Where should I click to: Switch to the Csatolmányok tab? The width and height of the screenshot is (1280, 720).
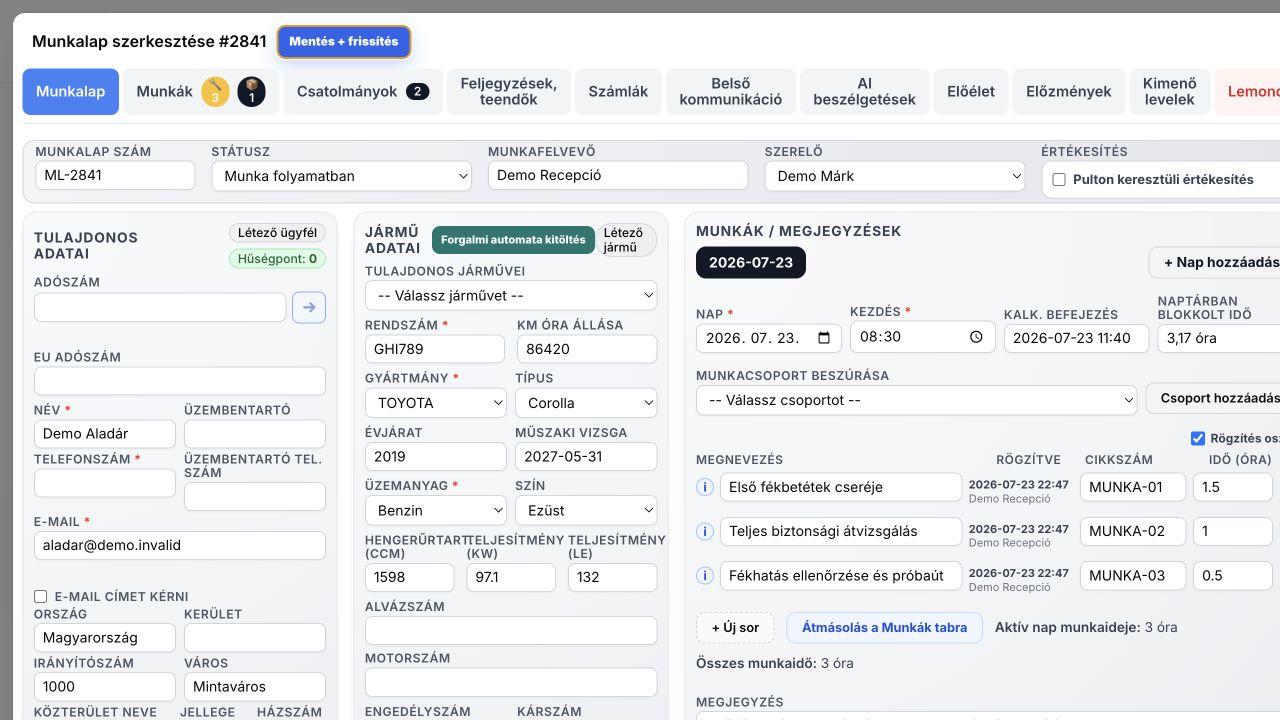[x=363, y=91]
